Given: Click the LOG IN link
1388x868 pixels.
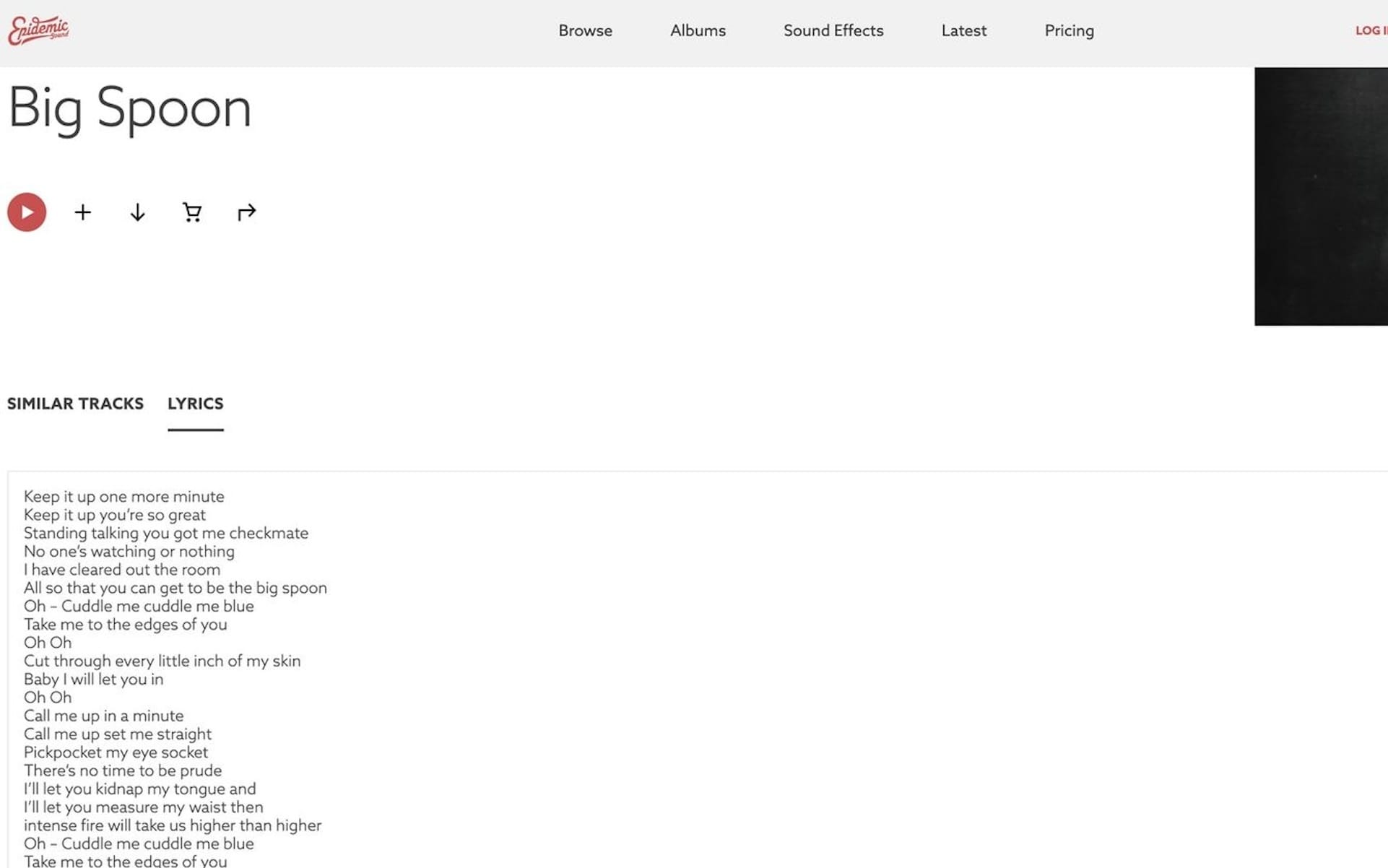Looking at the screenshot, I should point(1370,31).
